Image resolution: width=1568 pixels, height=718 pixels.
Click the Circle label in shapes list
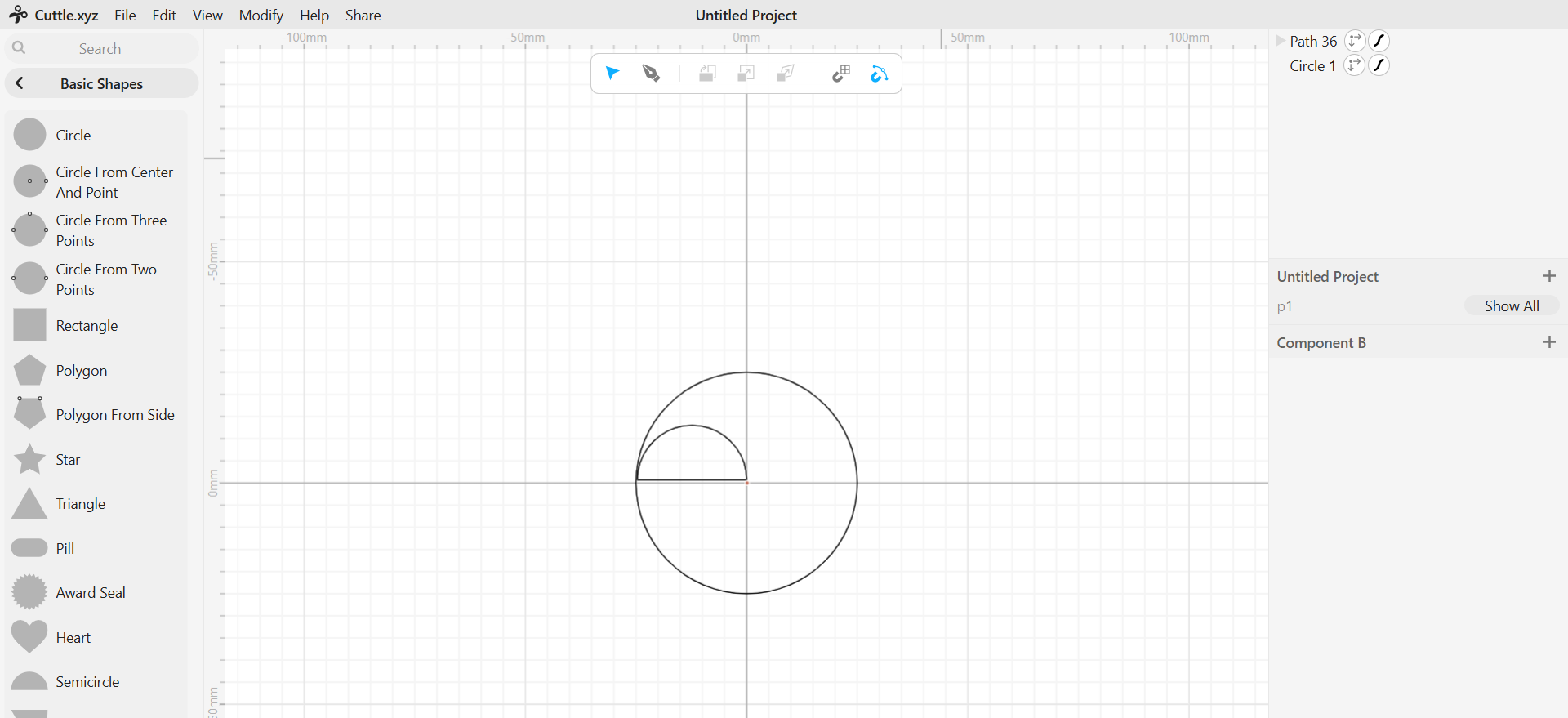coord(73,136)
